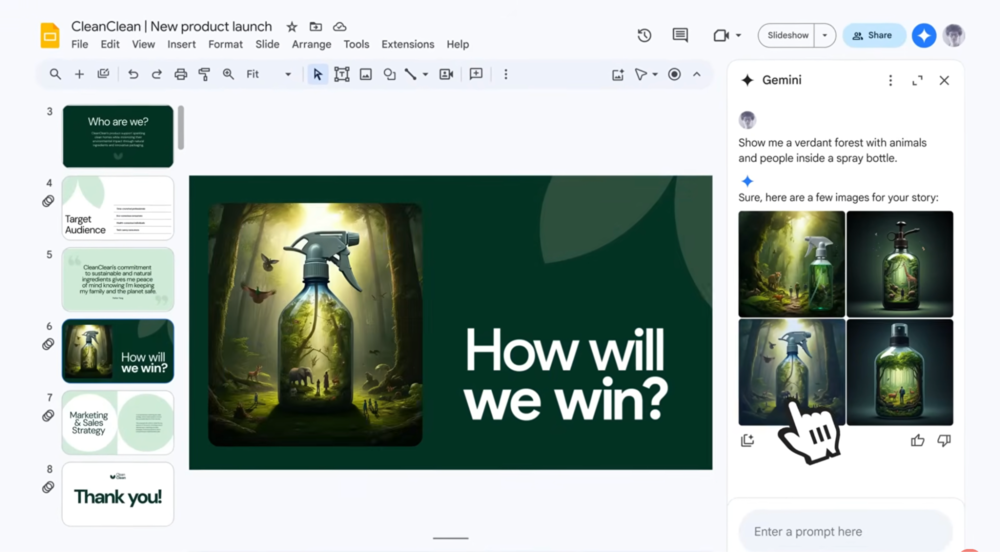Click the Enter a prompt here field
Viewport: 1000px width, 552px height.
coord(845,532)
